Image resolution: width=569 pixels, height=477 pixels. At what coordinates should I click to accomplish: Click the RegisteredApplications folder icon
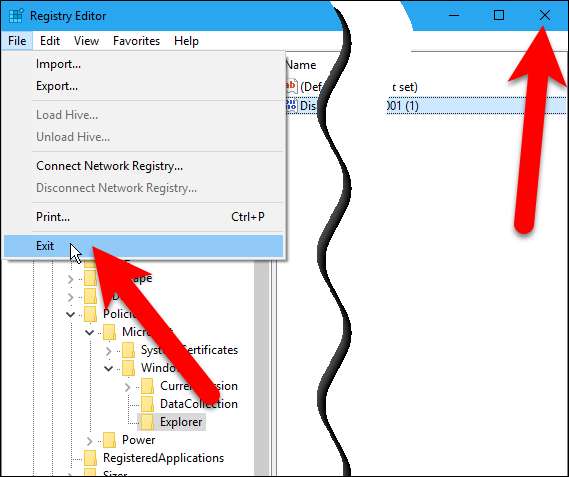[90, 458]
